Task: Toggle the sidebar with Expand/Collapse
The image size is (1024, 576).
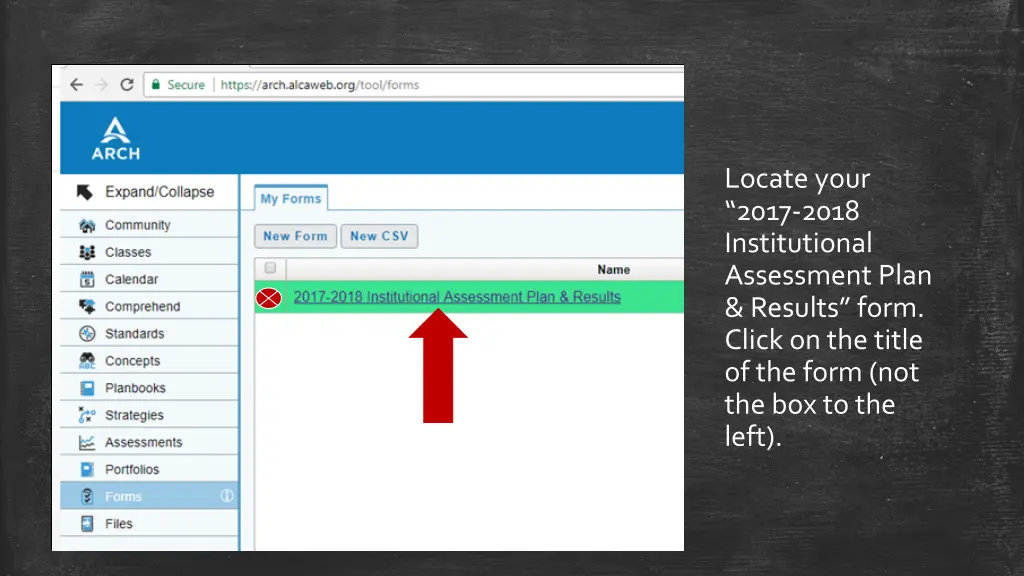Action: (x=149, y=192)
